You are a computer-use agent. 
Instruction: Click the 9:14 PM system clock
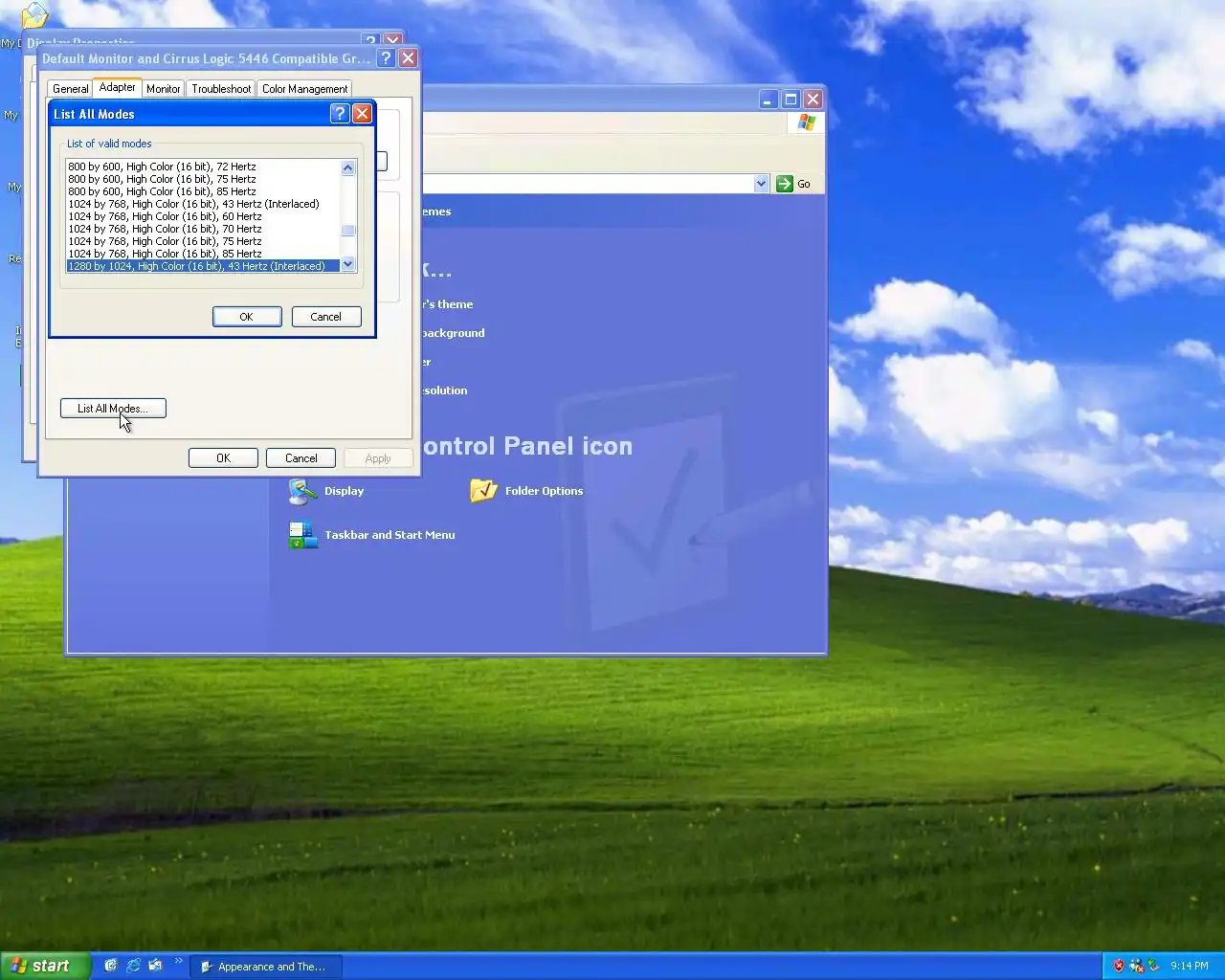tap(1190, 966)
